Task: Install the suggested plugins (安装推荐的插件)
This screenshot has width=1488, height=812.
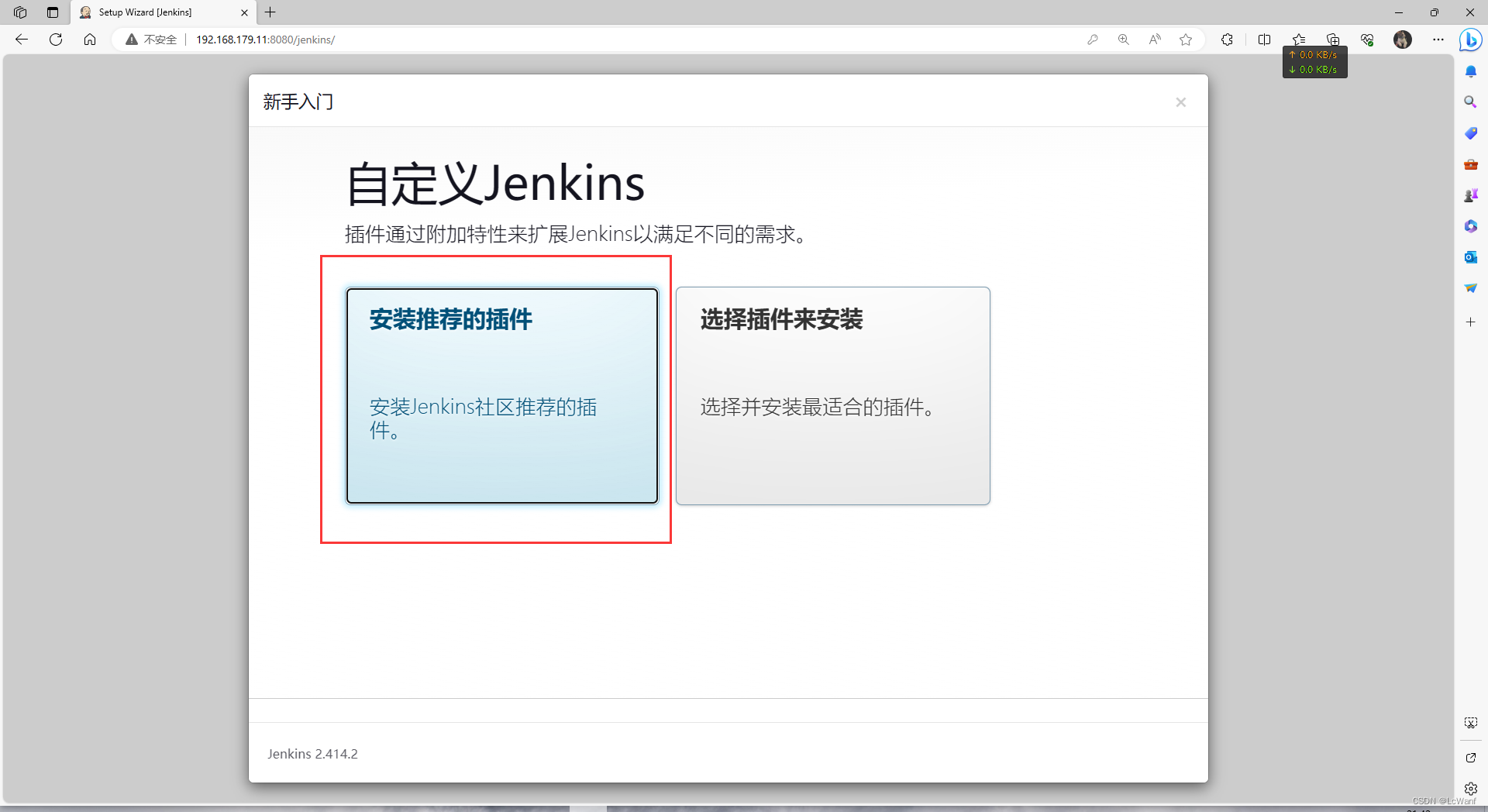Action: pyautogui.click(x=502, y=396)
